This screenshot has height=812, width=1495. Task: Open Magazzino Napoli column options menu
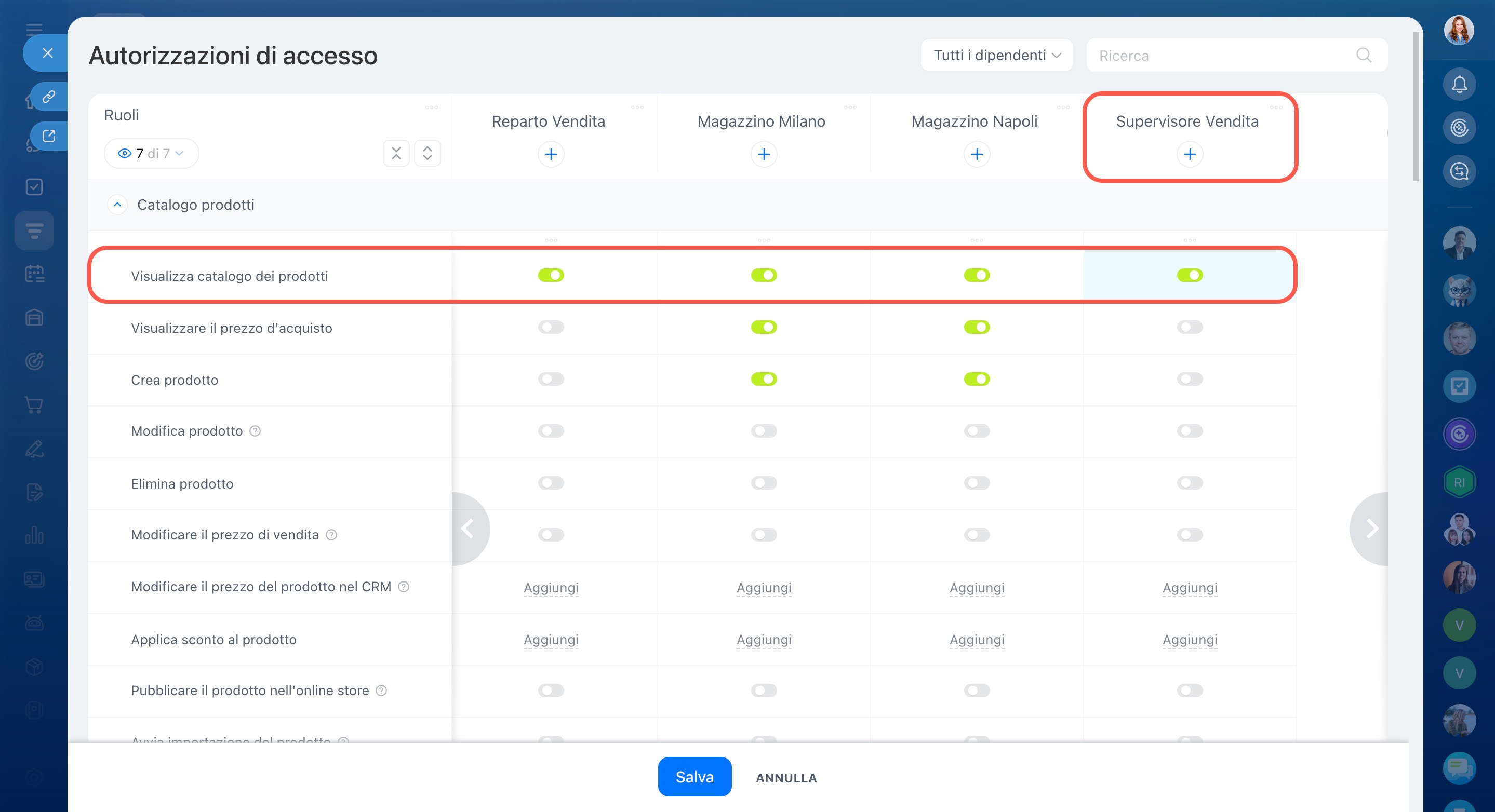point(1063,108)
